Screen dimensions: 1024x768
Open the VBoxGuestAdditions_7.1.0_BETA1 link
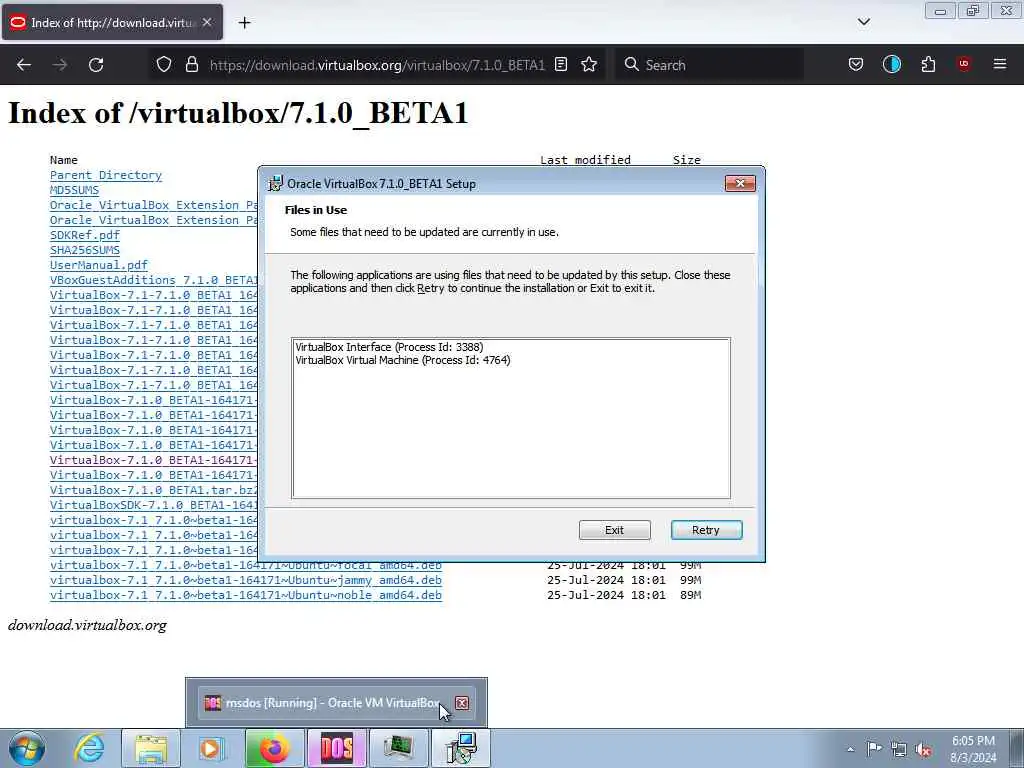point(154,280)
